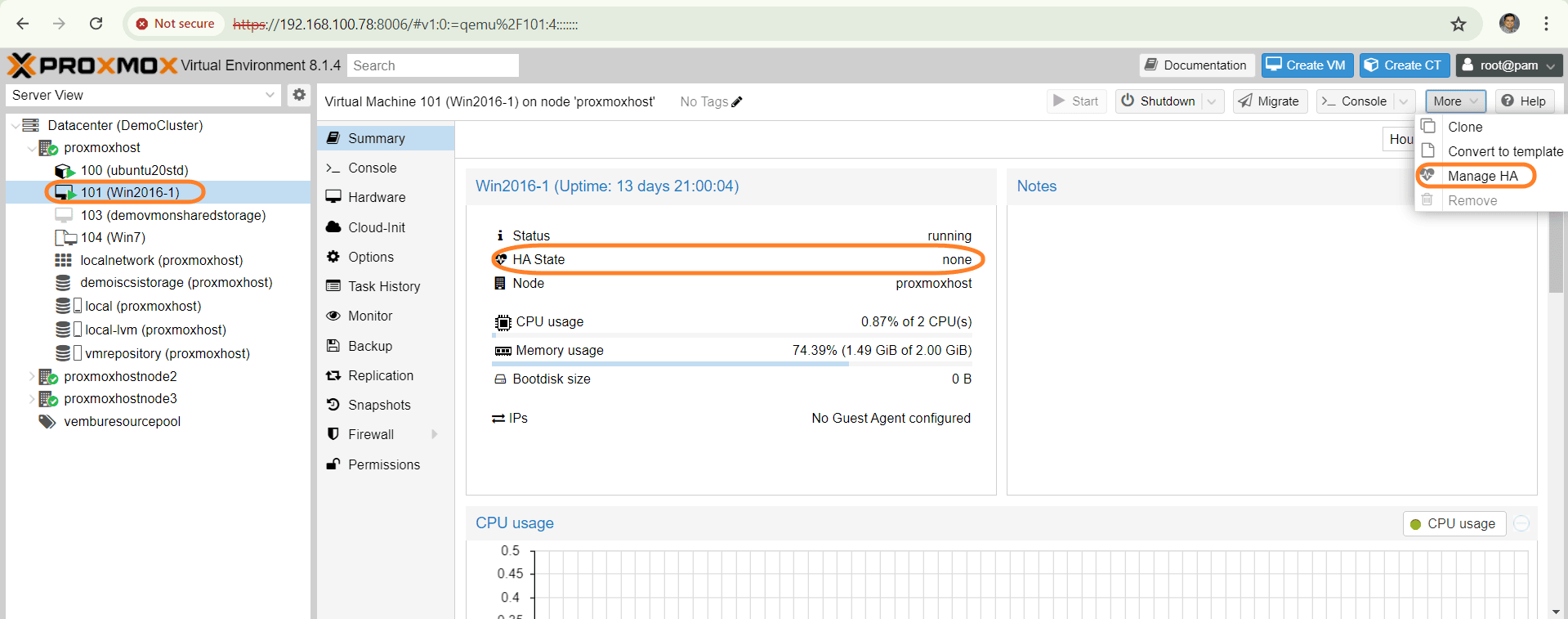Click the Proxmox logo

pyautogui.click(x=92, y=65)
